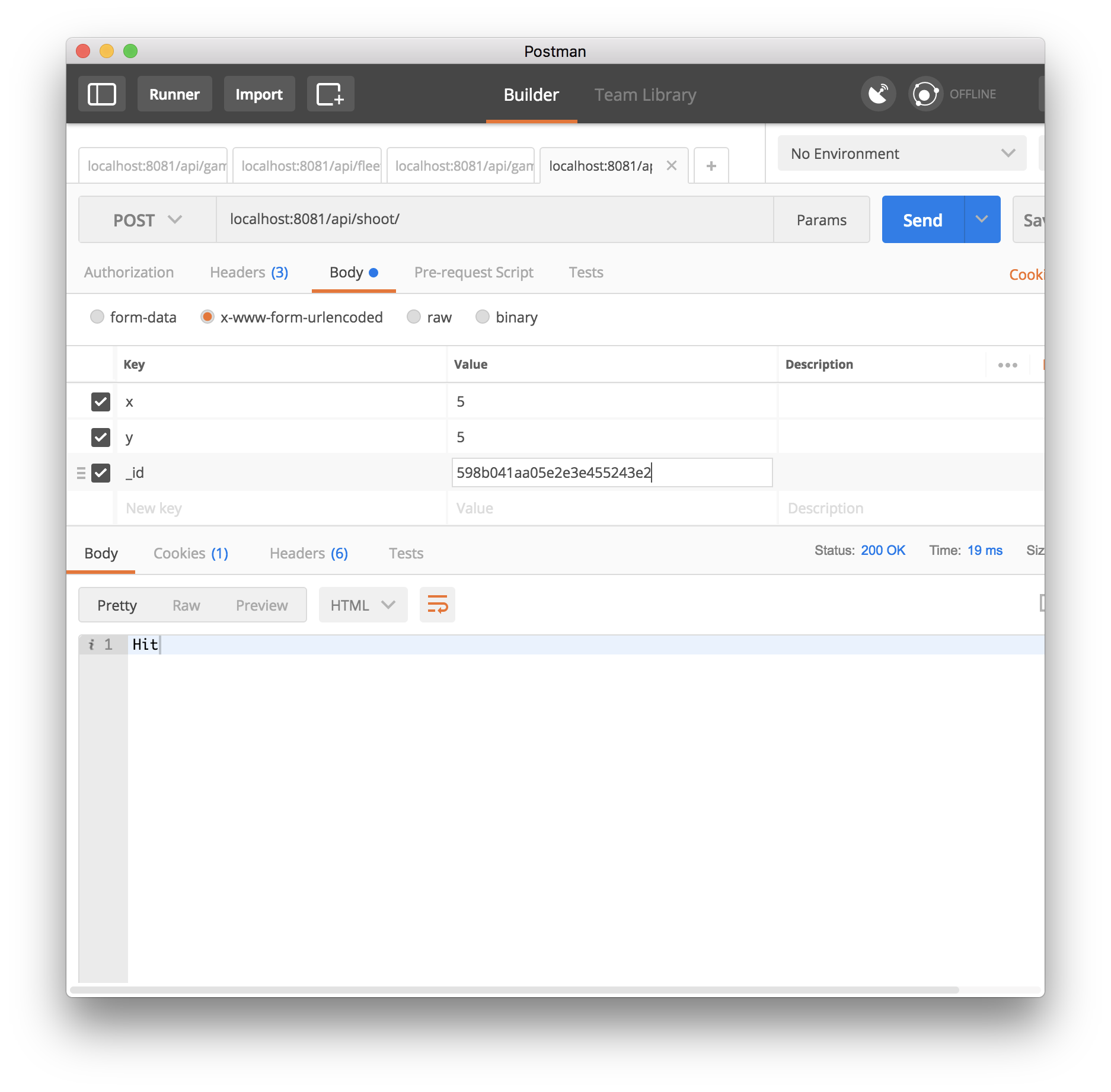1111x1092 pixels.
Task: Click the info icon on response line 1
Action: 91,644
